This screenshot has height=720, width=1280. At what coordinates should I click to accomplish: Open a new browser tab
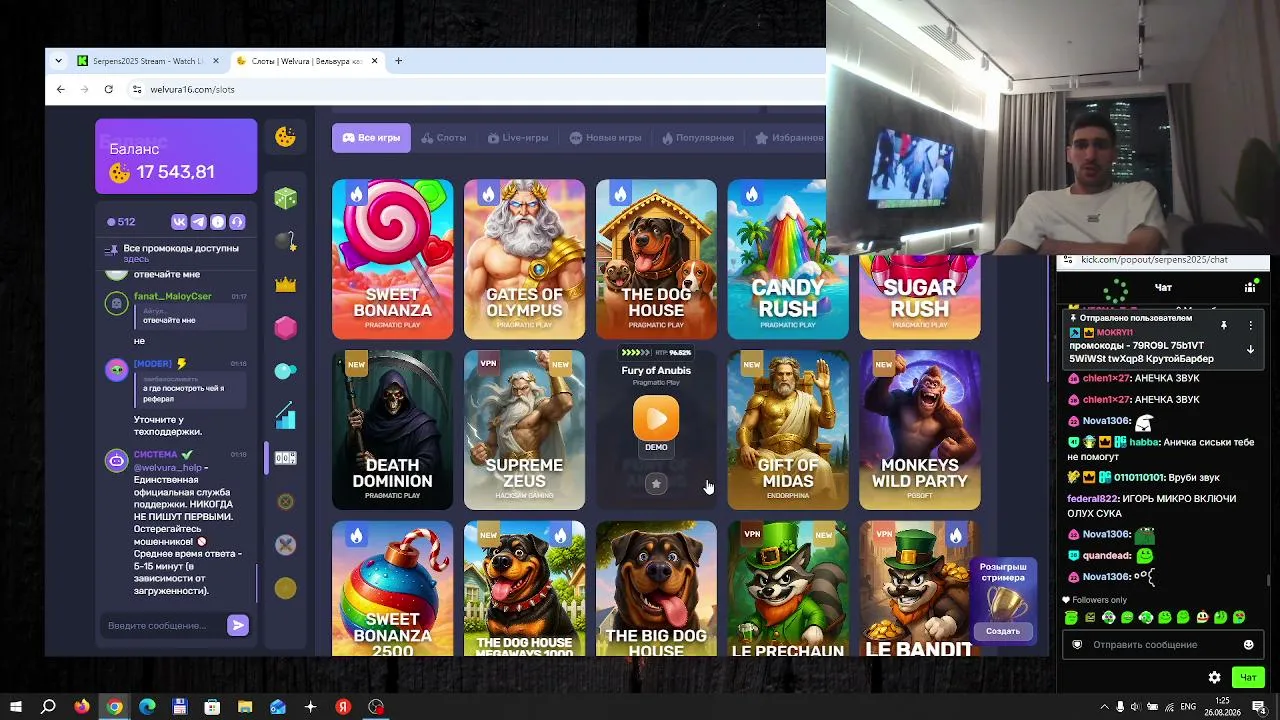coord(398,61)
